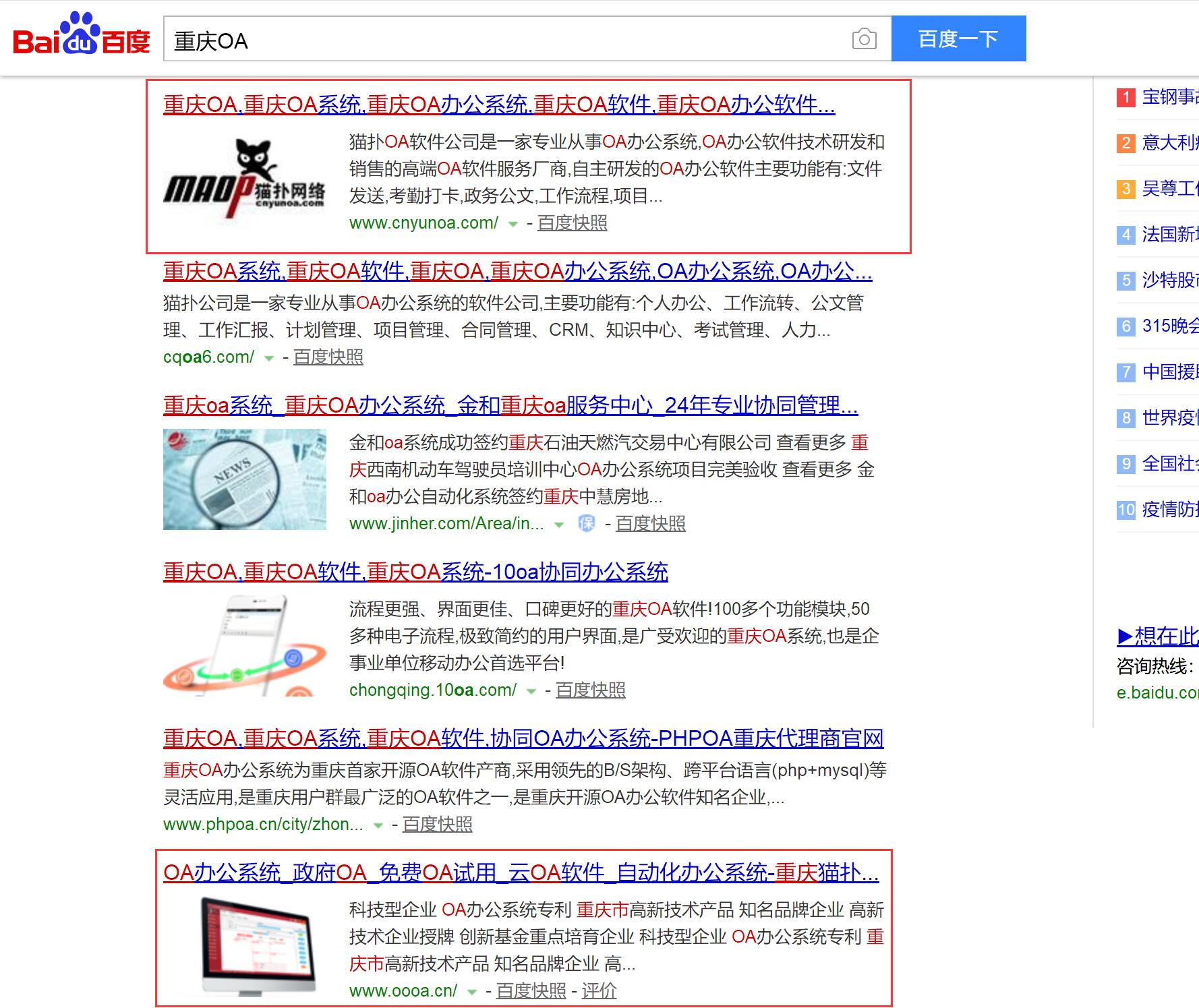
Task: Open 百度快照 for chongqing.10oa.com
Action: click(x=591, y=690)
